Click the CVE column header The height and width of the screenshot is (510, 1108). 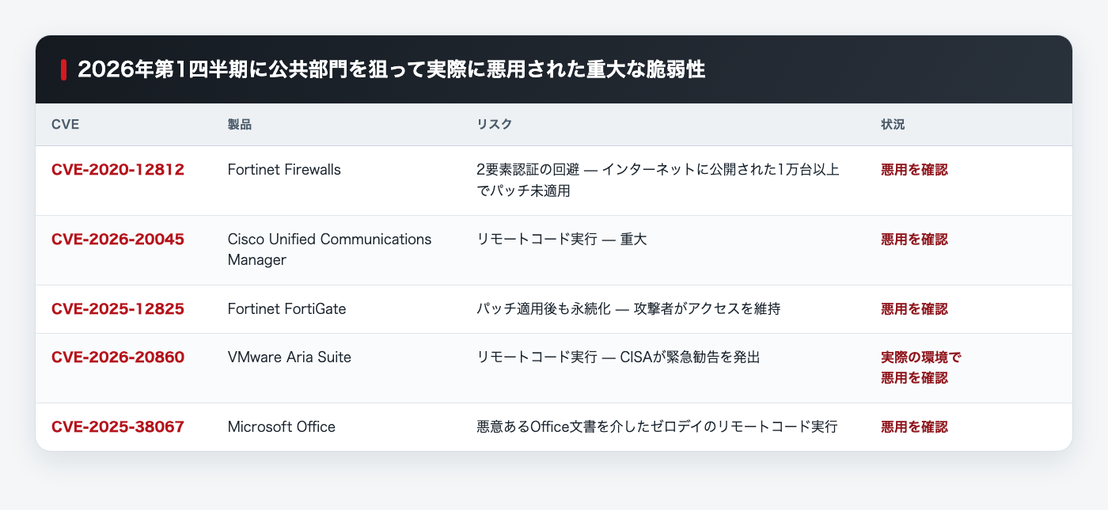(65, 125)
